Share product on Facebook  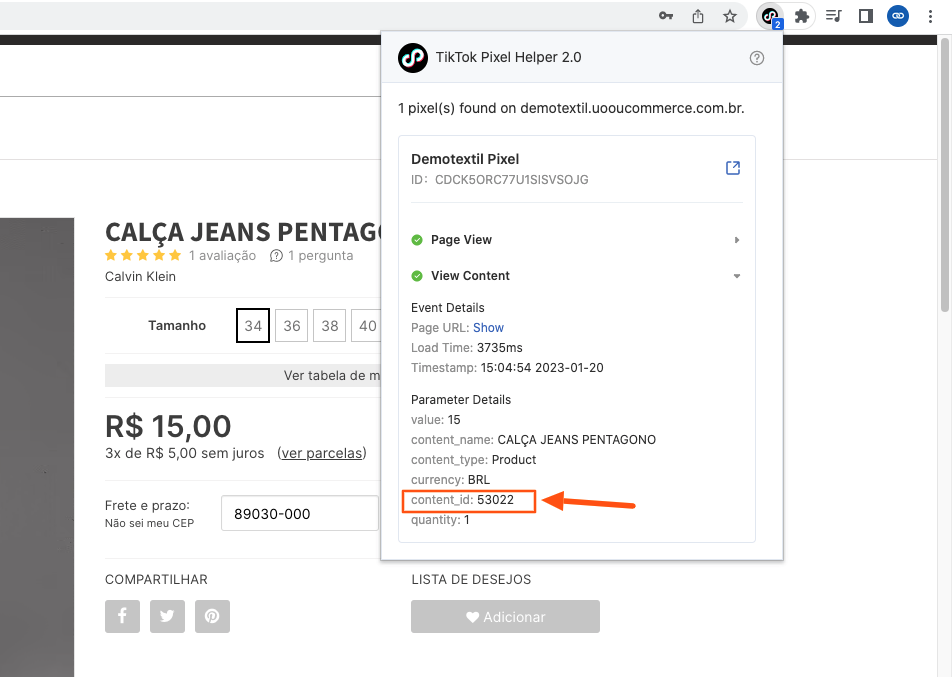122,616
